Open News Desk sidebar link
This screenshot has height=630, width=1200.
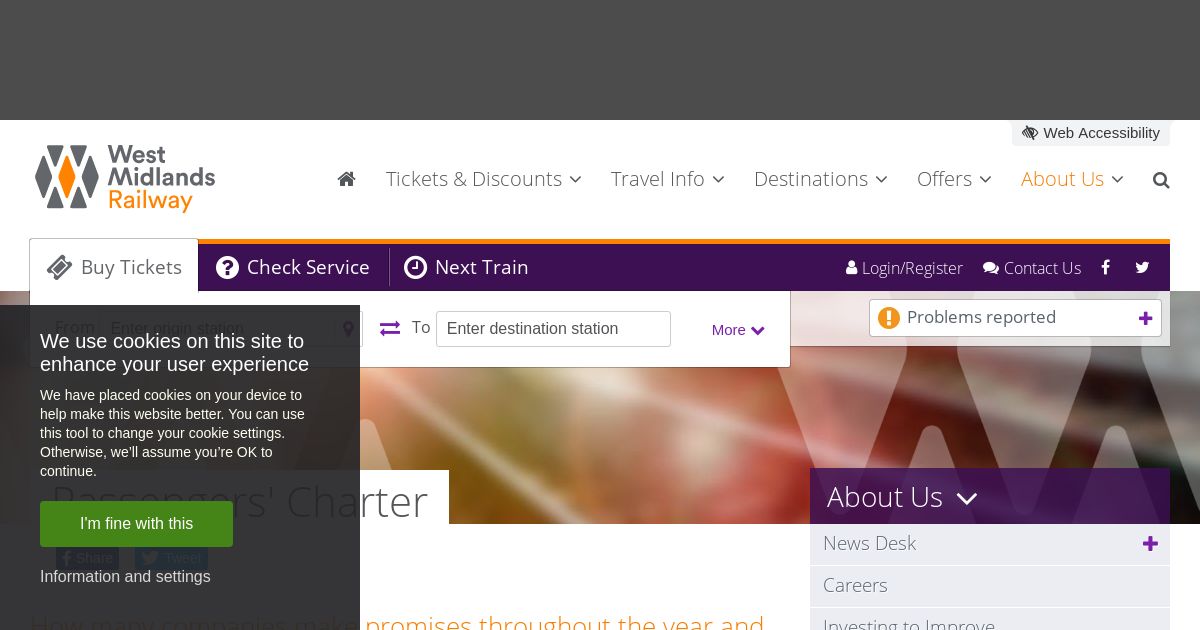click(x=869, y=543)
